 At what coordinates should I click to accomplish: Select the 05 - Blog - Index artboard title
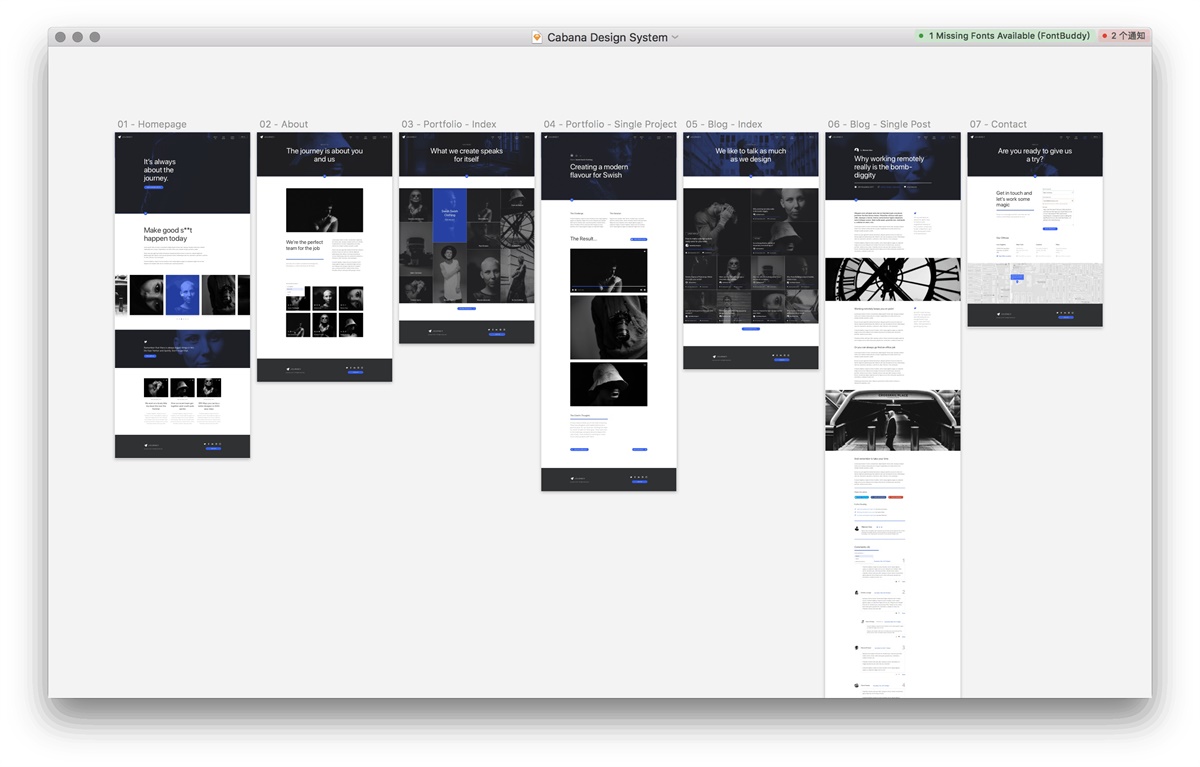click(724, 124)
